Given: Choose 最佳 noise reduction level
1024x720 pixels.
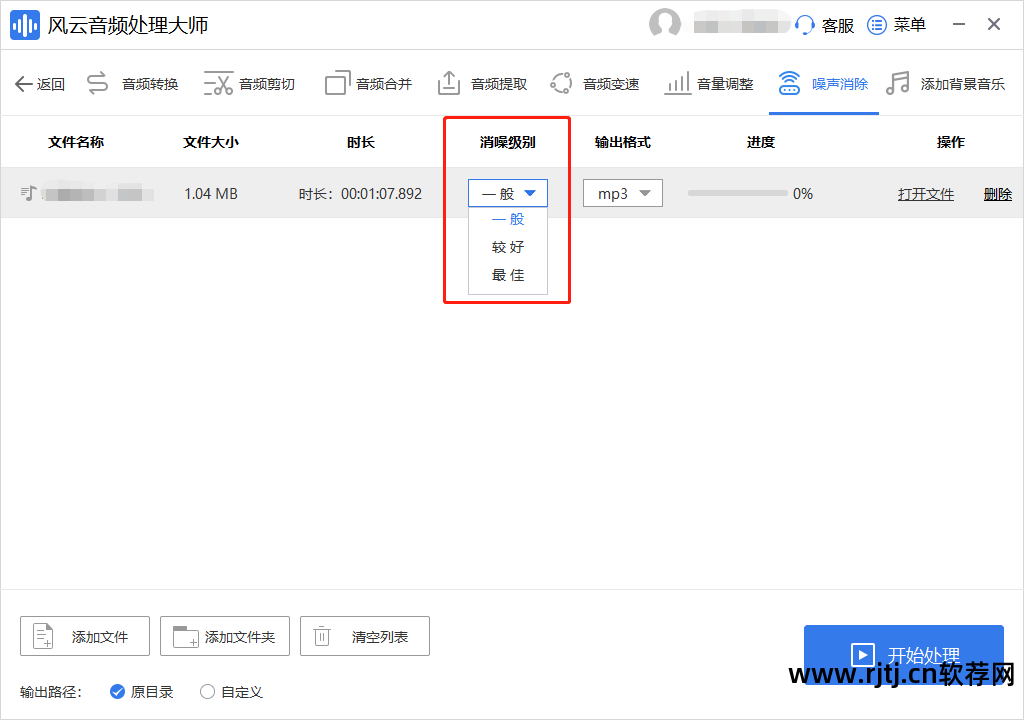Looking at the screenshot, I should (x=507, y=275).
